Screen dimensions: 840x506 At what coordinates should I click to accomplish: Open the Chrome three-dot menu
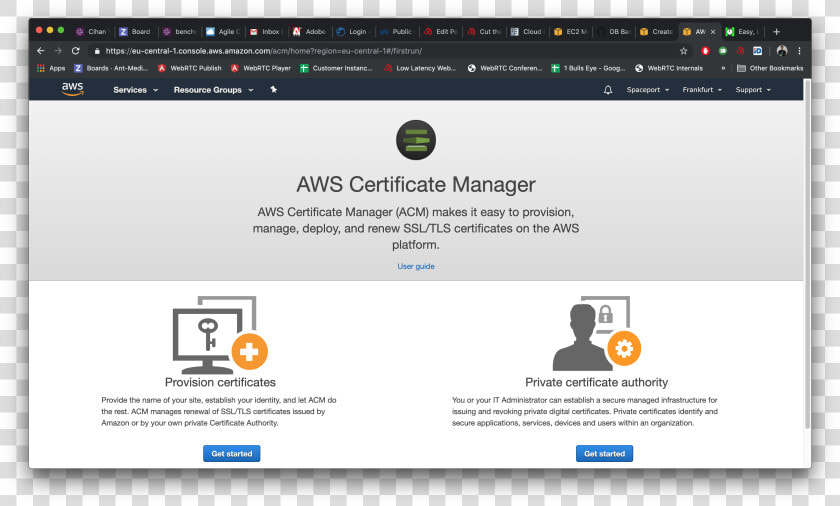(x=799, y=51)
